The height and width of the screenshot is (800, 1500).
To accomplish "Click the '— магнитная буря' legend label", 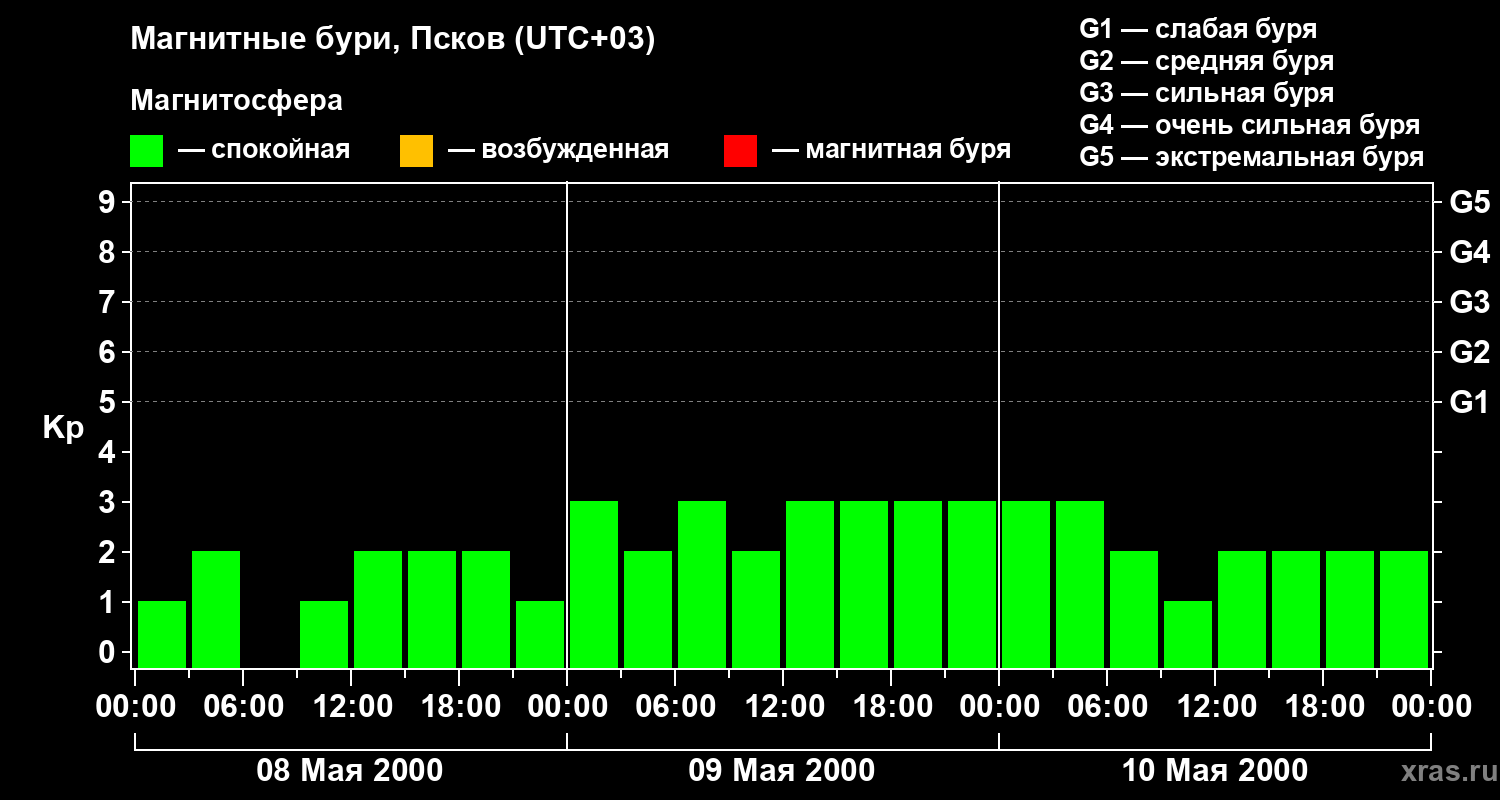I will click(892, 150).
